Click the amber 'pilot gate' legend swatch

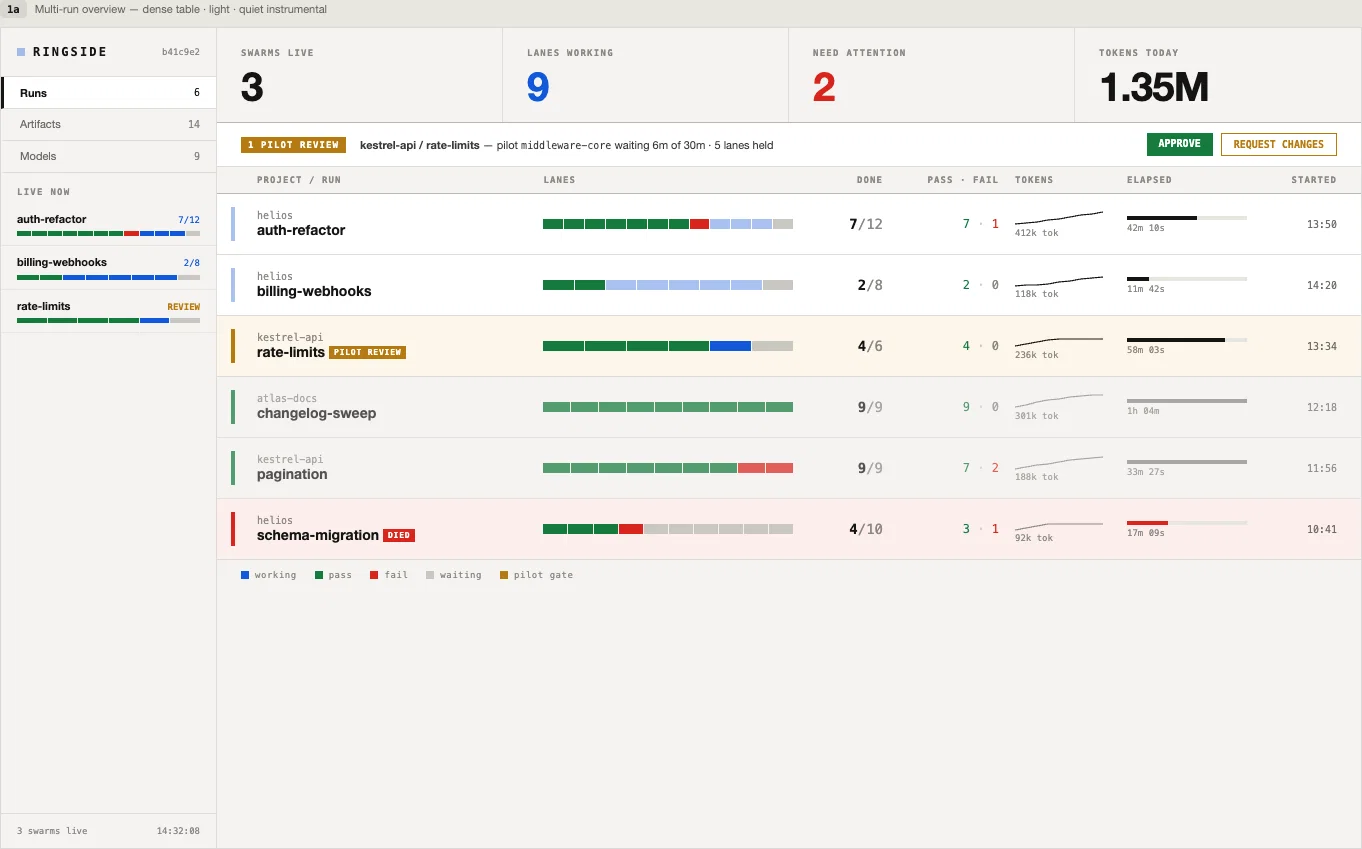click(504, 575)
